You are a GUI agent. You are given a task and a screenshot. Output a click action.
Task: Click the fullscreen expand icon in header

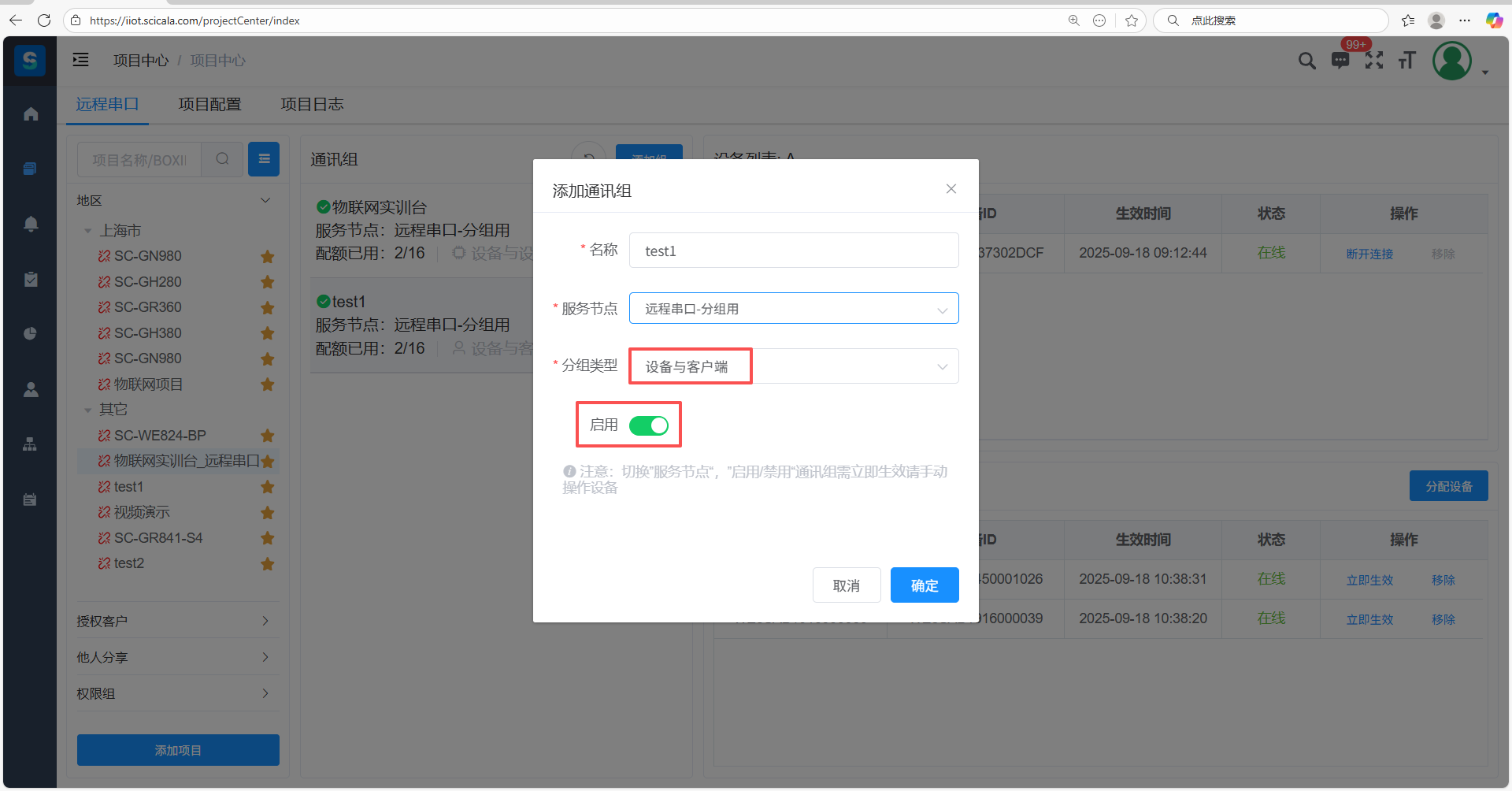point(1373,61)
